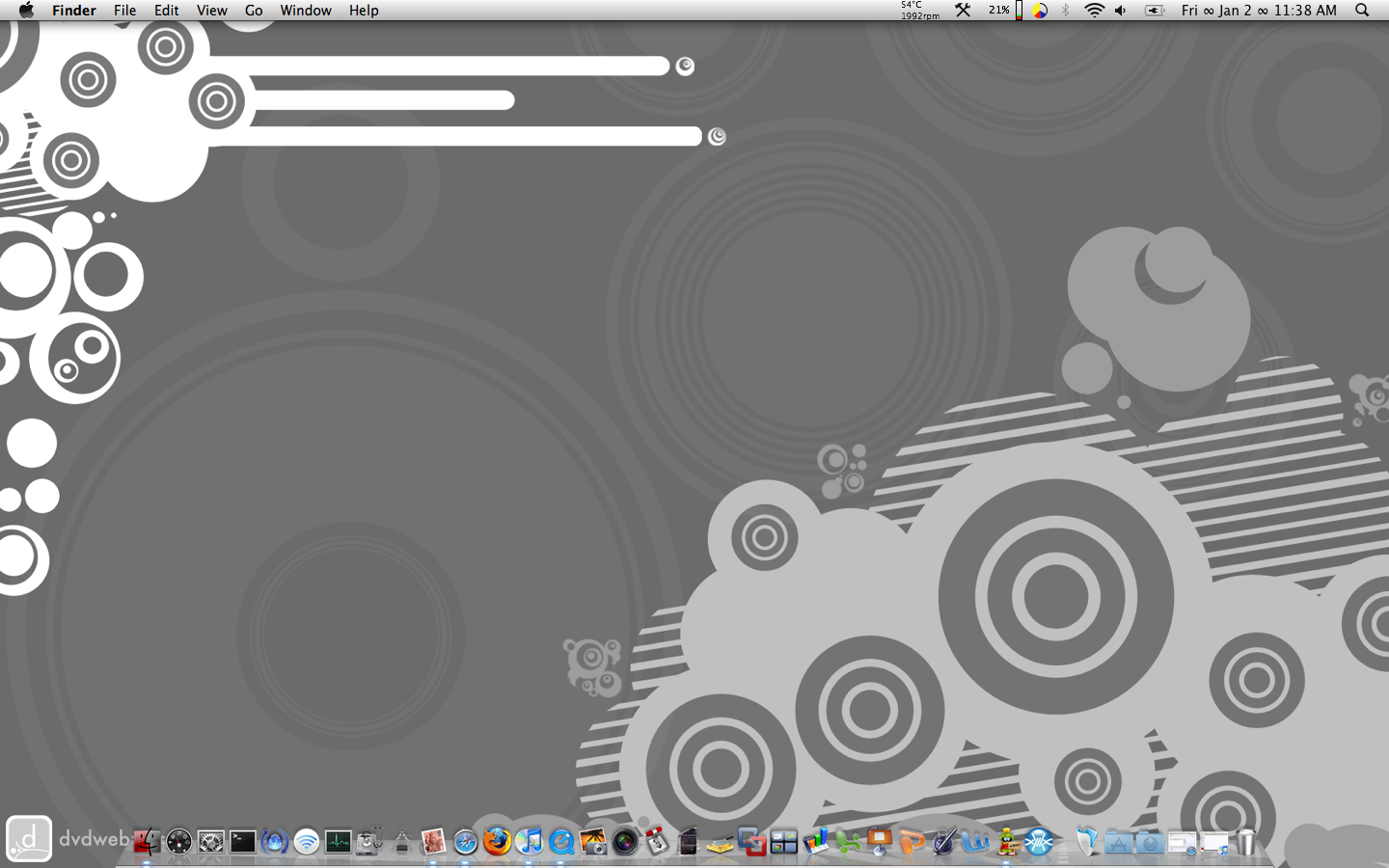Open the Go menu

pos(254,10)
